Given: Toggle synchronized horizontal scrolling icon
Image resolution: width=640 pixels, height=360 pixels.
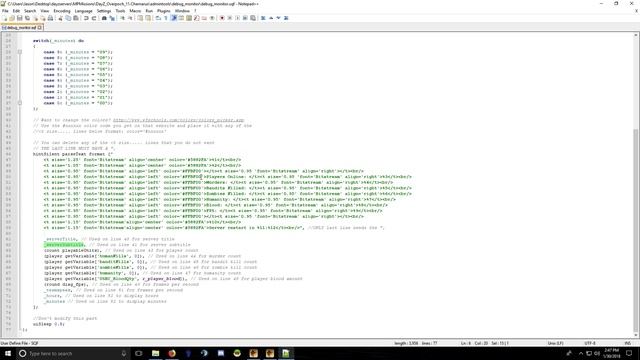Looking at the screenshot, I should pos(148,18).
